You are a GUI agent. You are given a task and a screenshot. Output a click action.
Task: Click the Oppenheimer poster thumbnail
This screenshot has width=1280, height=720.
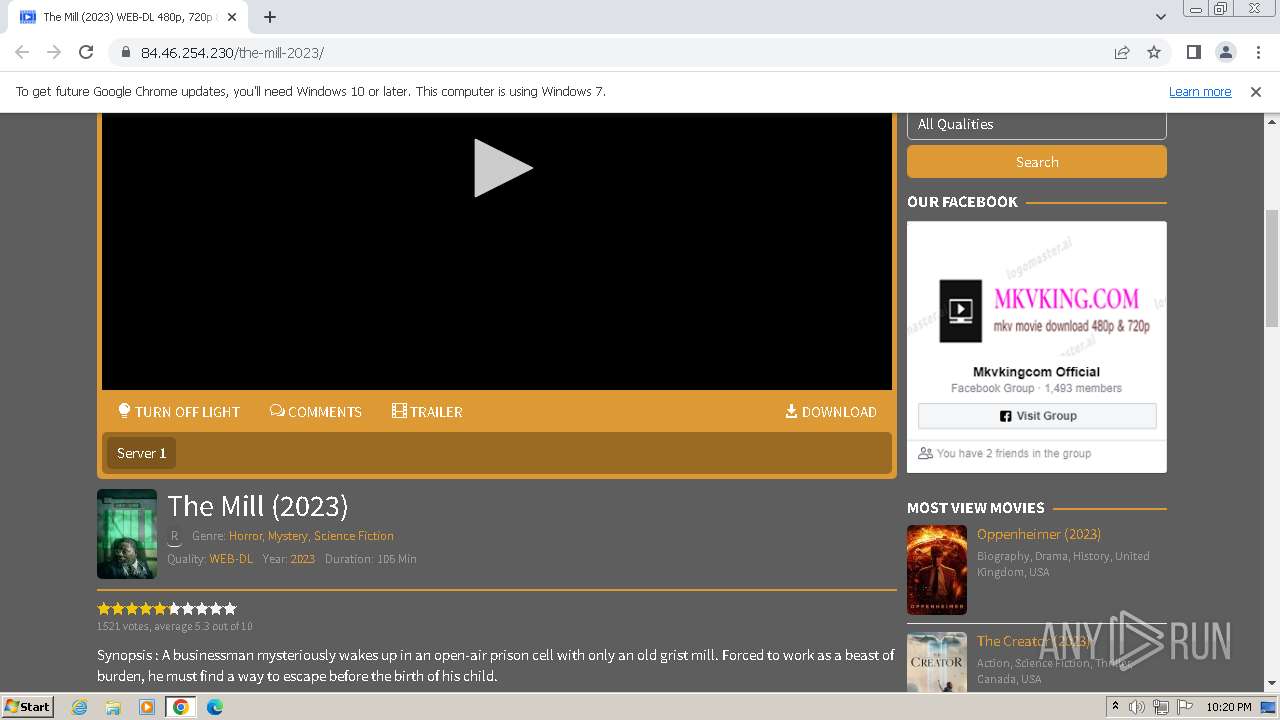(937, 570)
